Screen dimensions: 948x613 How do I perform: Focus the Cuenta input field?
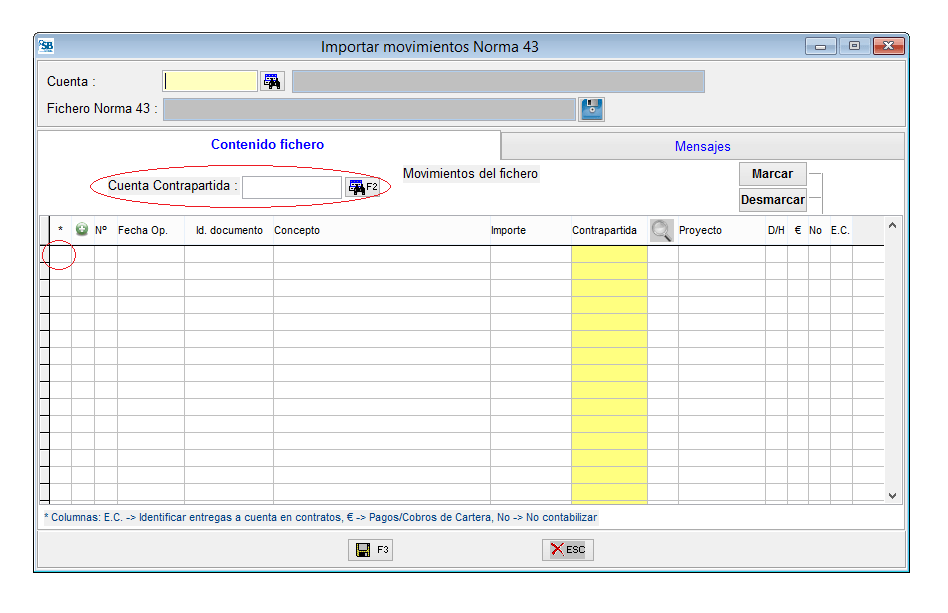click(x=210, y=82)
